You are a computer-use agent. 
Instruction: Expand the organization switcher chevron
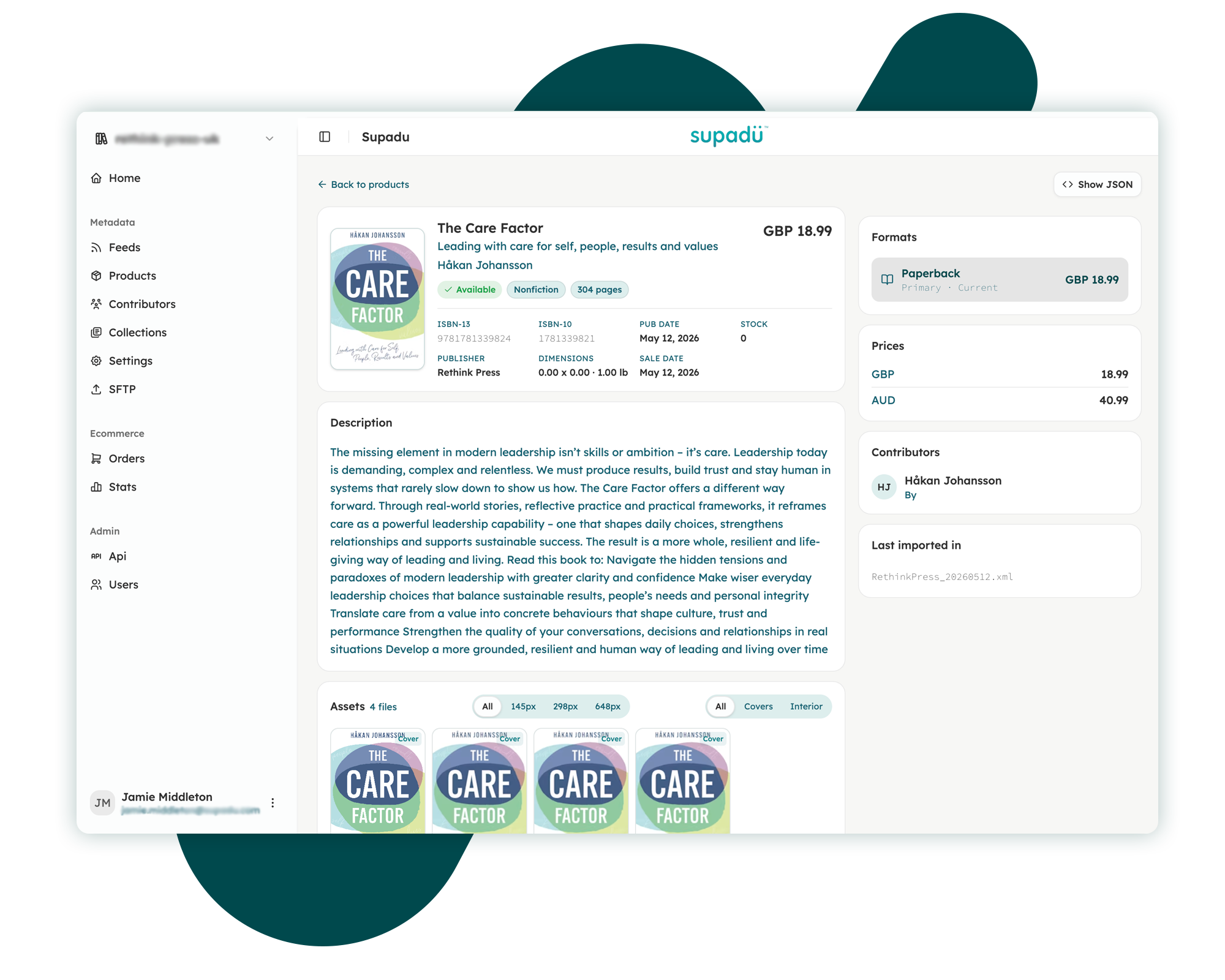(x=269, y=139)
